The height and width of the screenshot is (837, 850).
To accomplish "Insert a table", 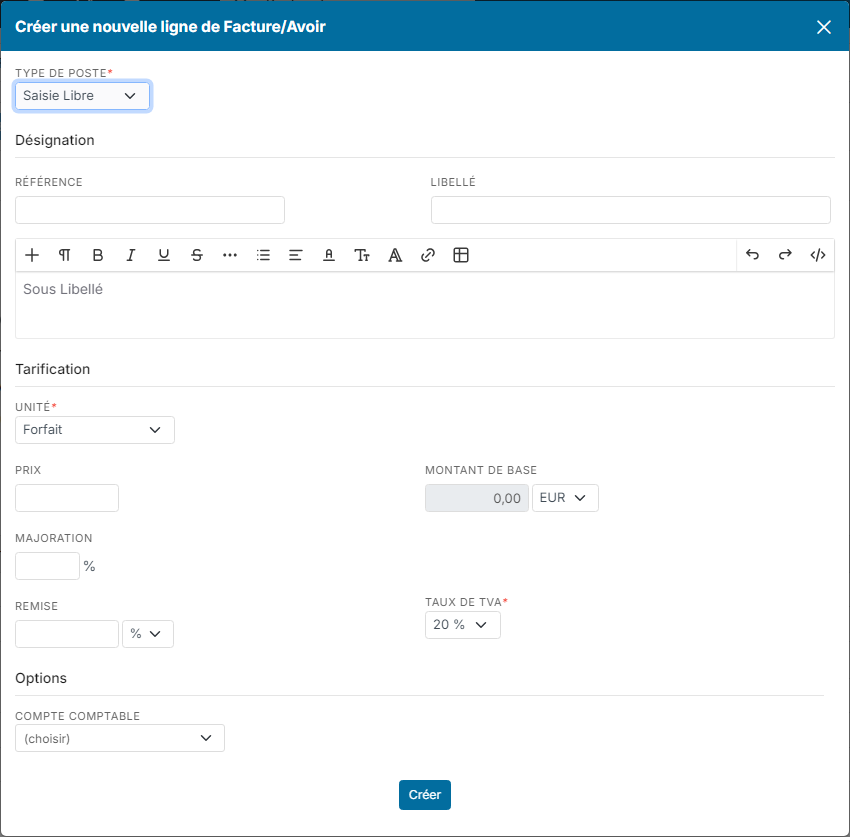I will coord(461,255).
